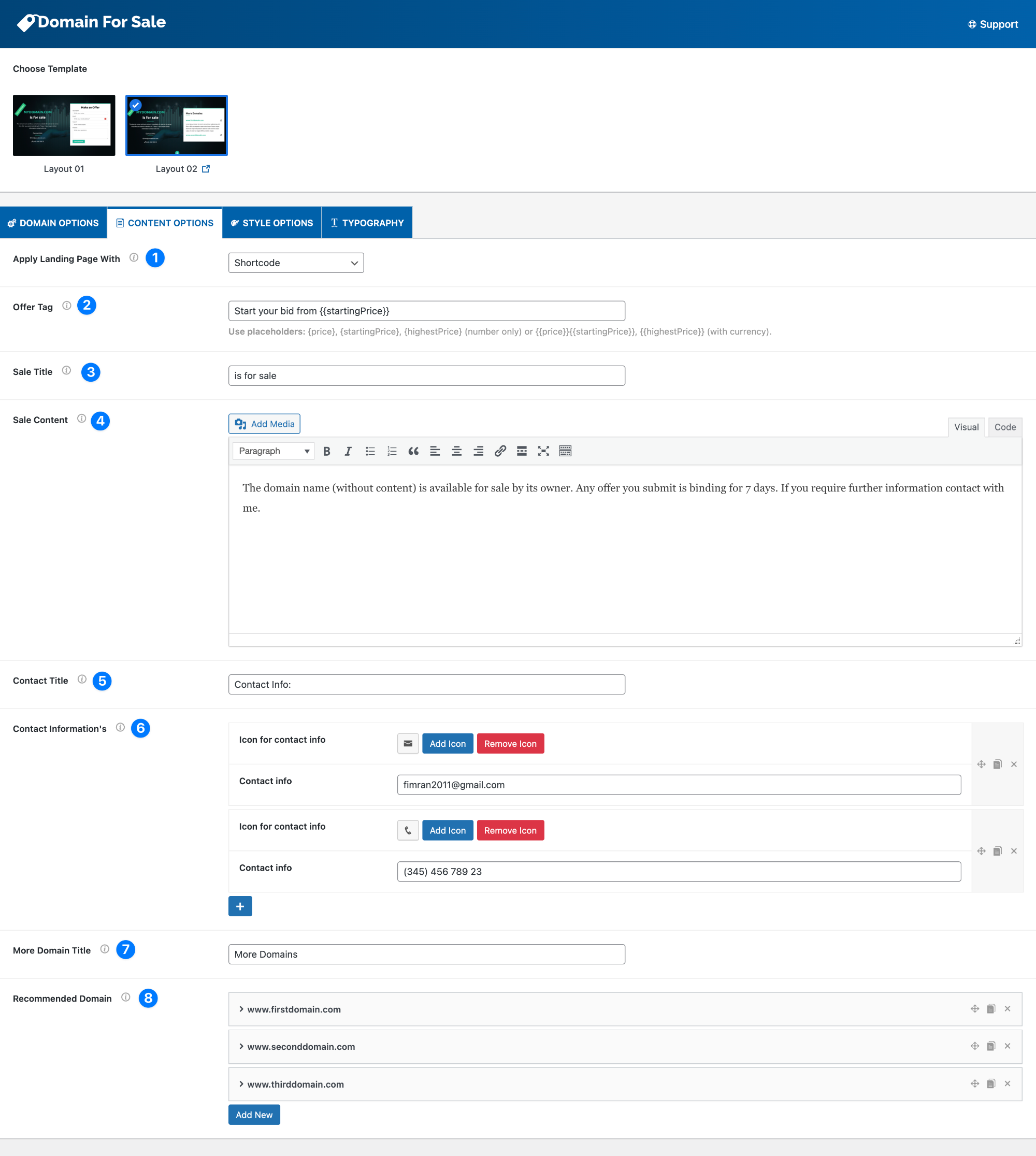Enable distraction-free fullscreen editing
Viewport: 1036px width, 1156px height.
(x=543, y=451)
